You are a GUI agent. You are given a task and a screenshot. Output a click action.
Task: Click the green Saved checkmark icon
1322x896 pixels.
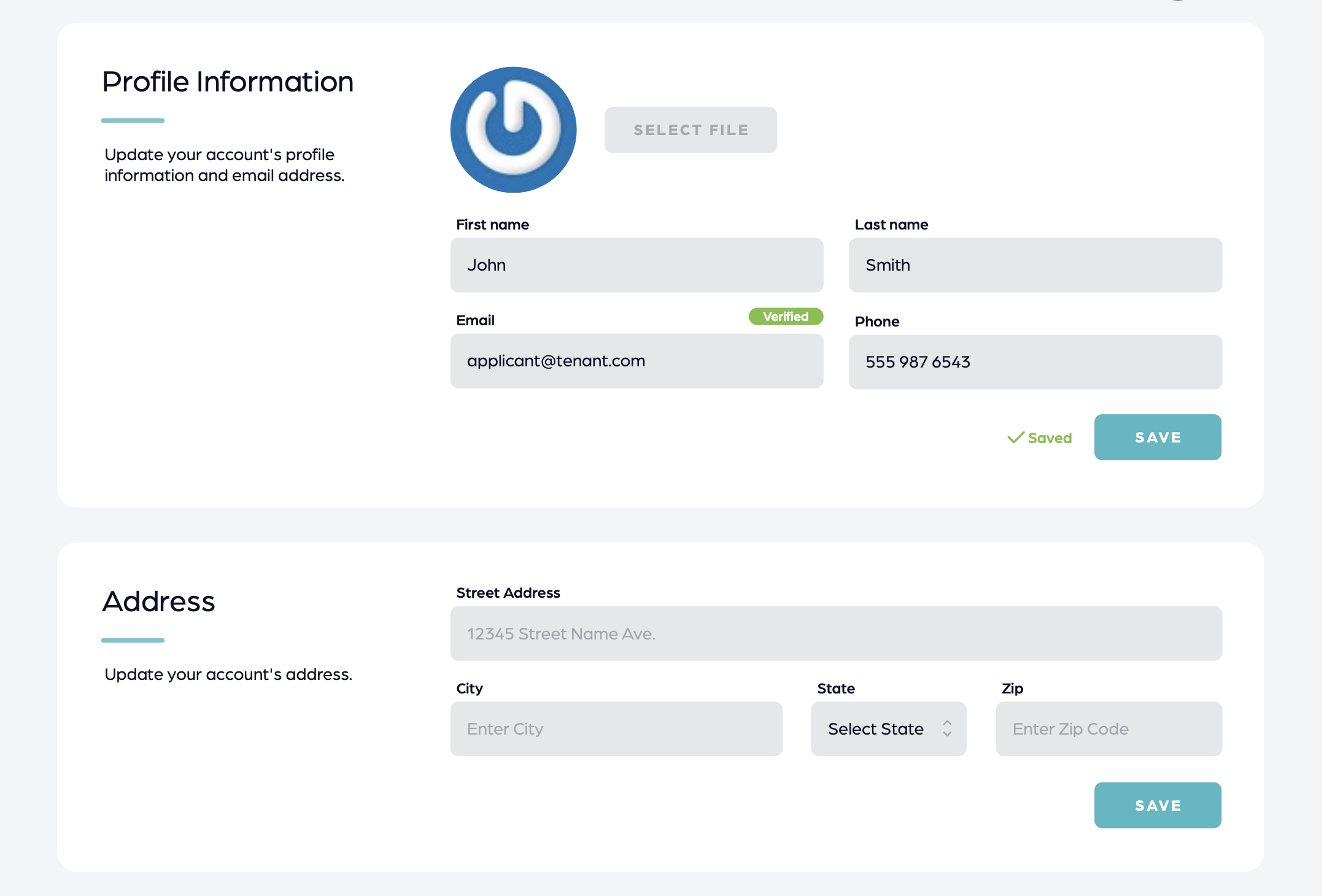click(x=1016, y=438)
